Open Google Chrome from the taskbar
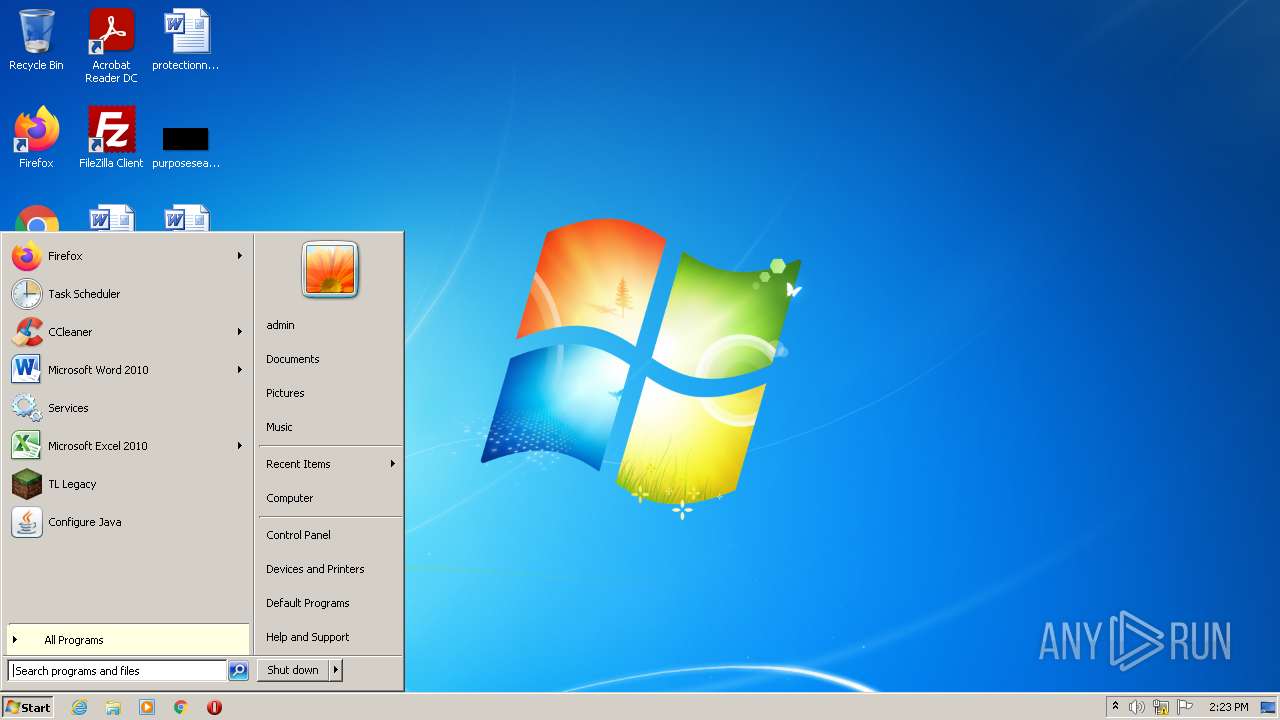This screenshot has height=720, width=1280. (x=181, y=707)
